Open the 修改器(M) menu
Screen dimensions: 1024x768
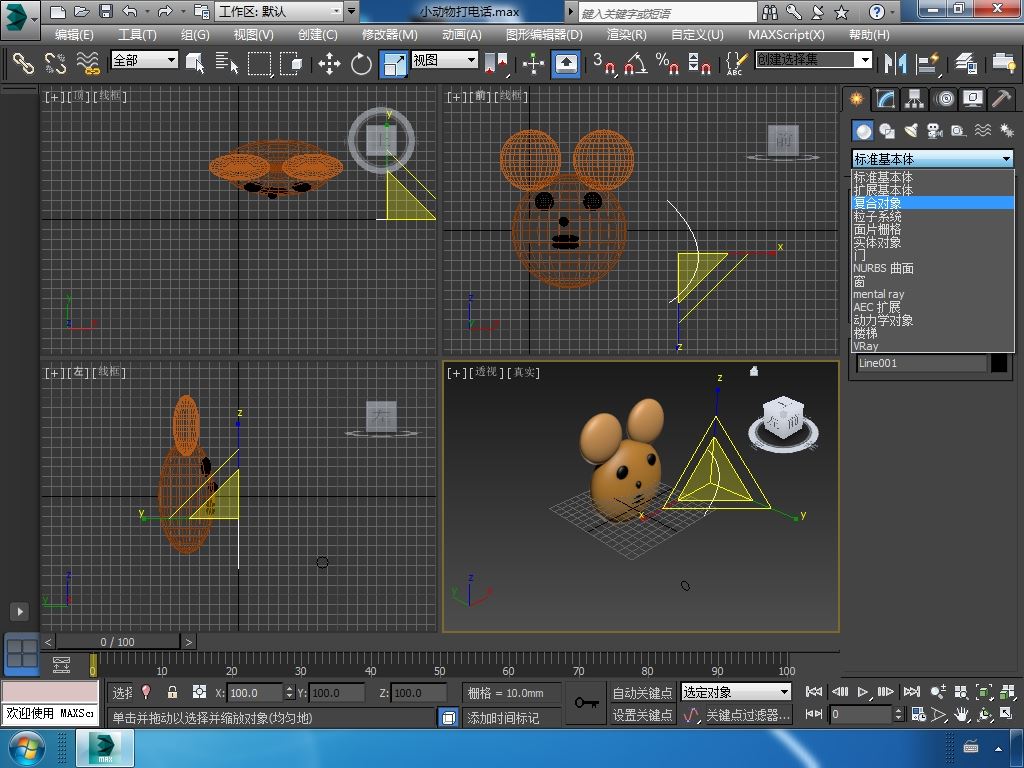pos(389,35)
